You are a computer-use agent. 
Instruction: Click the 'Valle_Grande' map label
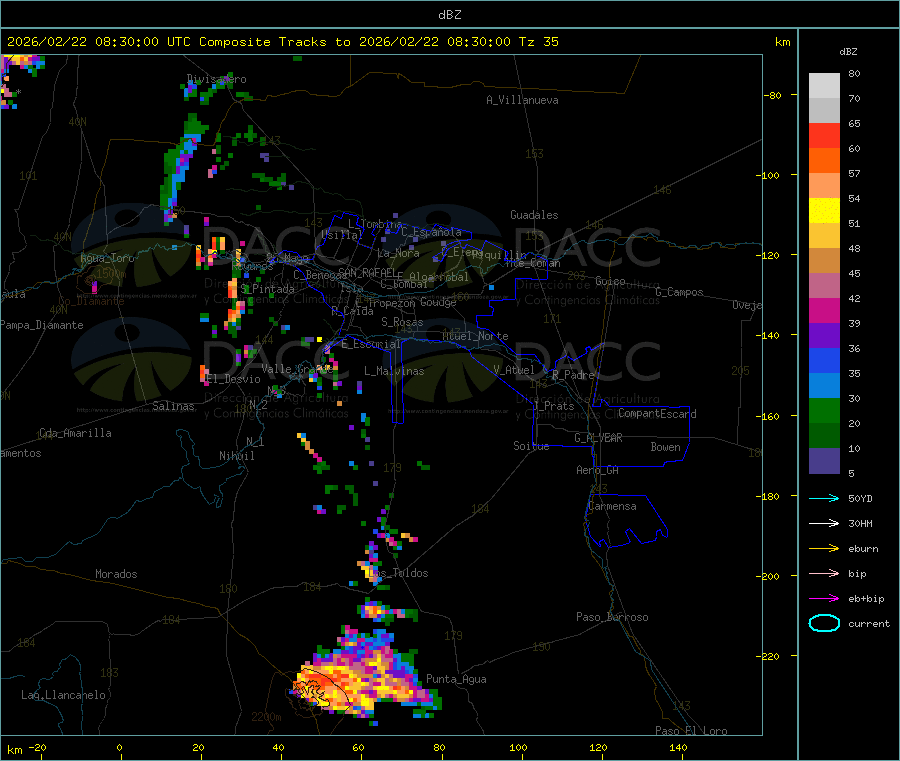click(297, 368)
